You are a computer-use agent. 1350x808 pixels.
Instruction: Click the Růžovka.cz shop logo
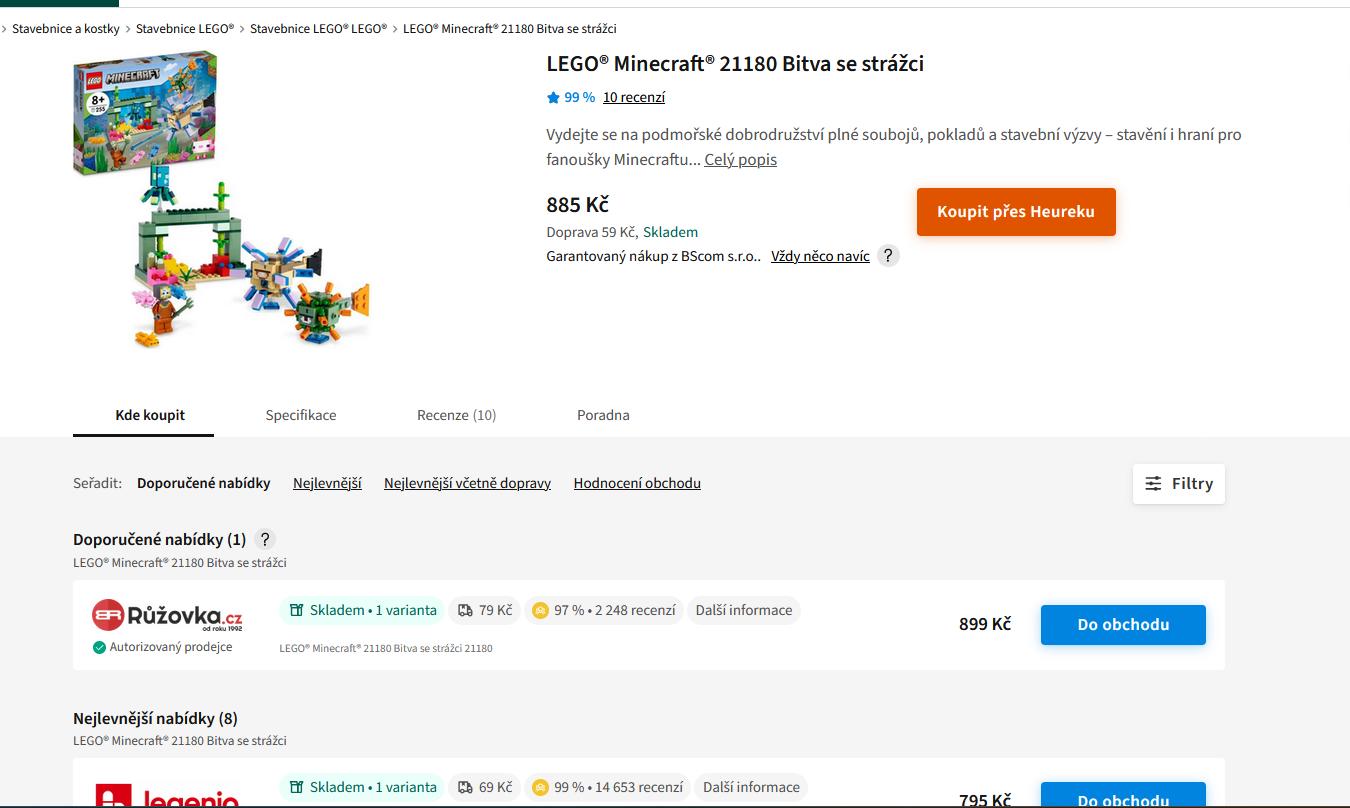tap(167, 615)
